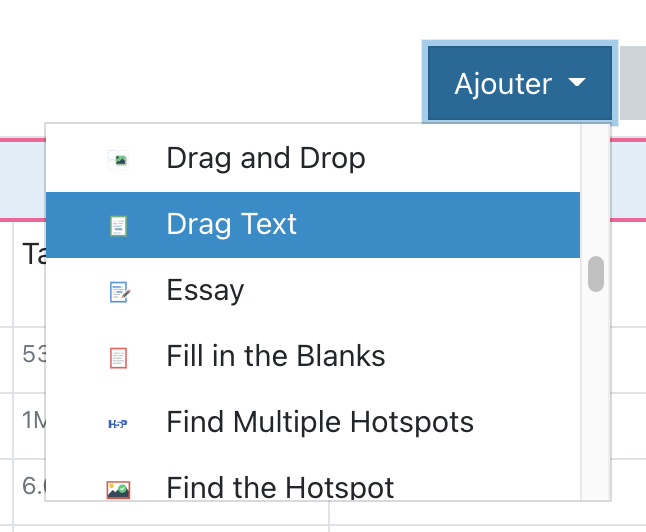Click the grey button right of Ajouter
646x532 pixels.
pos(633,84)
